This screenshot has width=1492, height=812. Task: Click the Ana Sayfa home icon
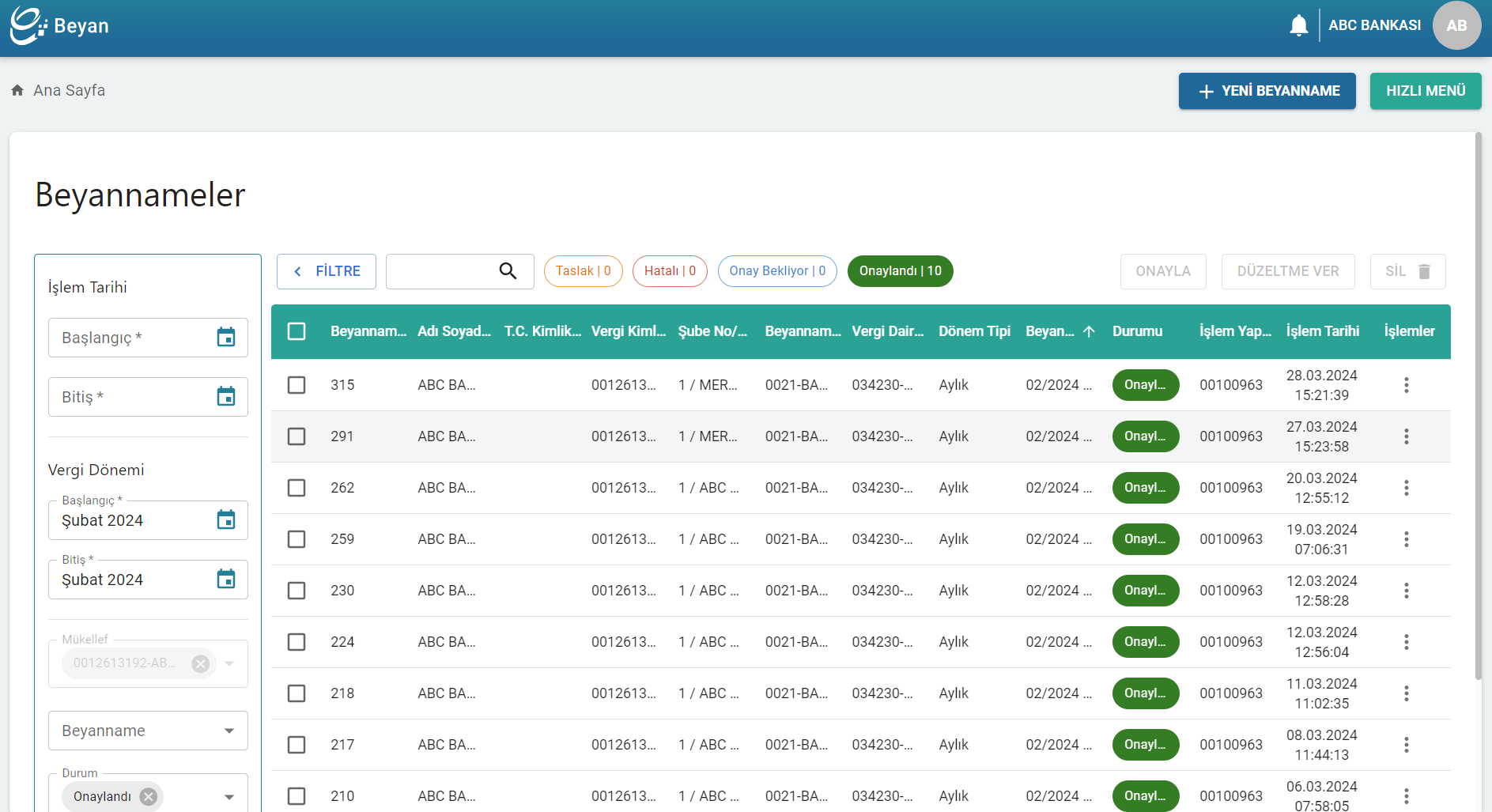click(x=17, y=90)
